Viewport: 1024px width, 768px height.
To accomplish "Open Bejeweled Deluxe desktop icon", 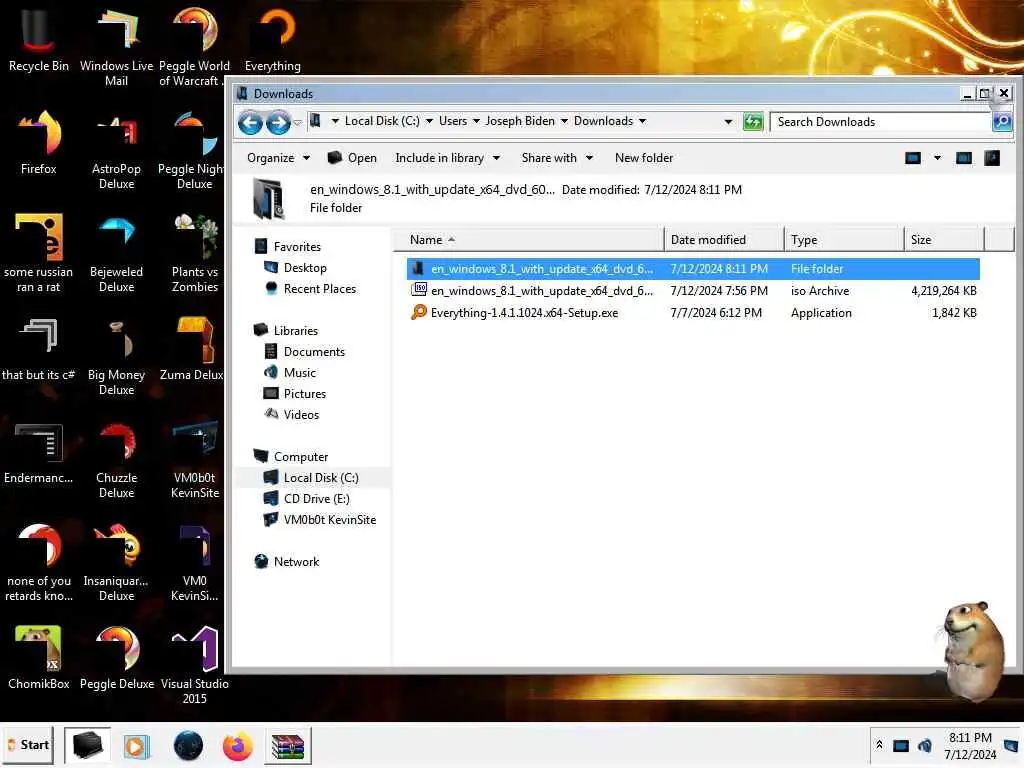I will (116, 253).
